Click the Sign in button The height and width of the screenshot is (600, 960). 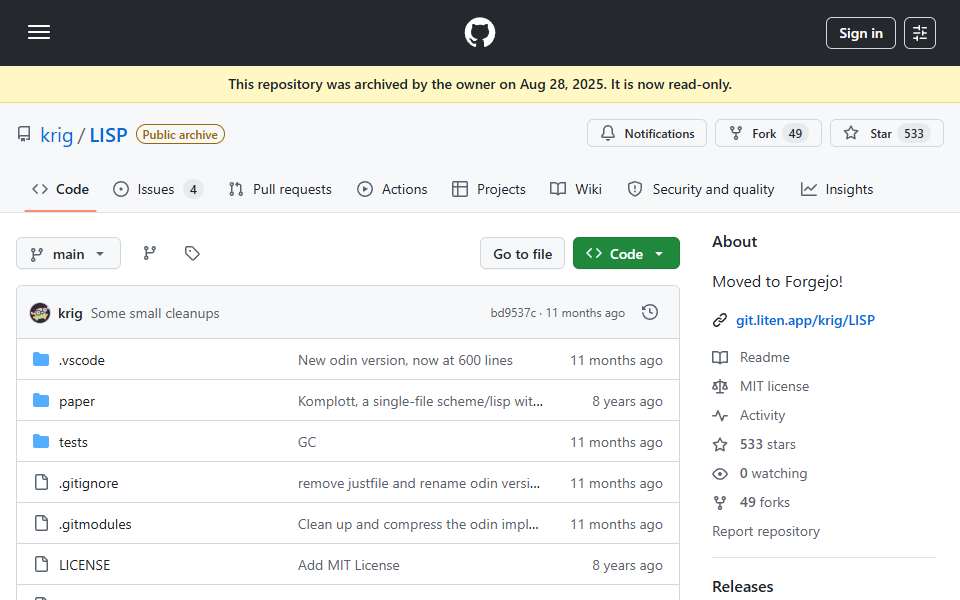coord(860,33)
